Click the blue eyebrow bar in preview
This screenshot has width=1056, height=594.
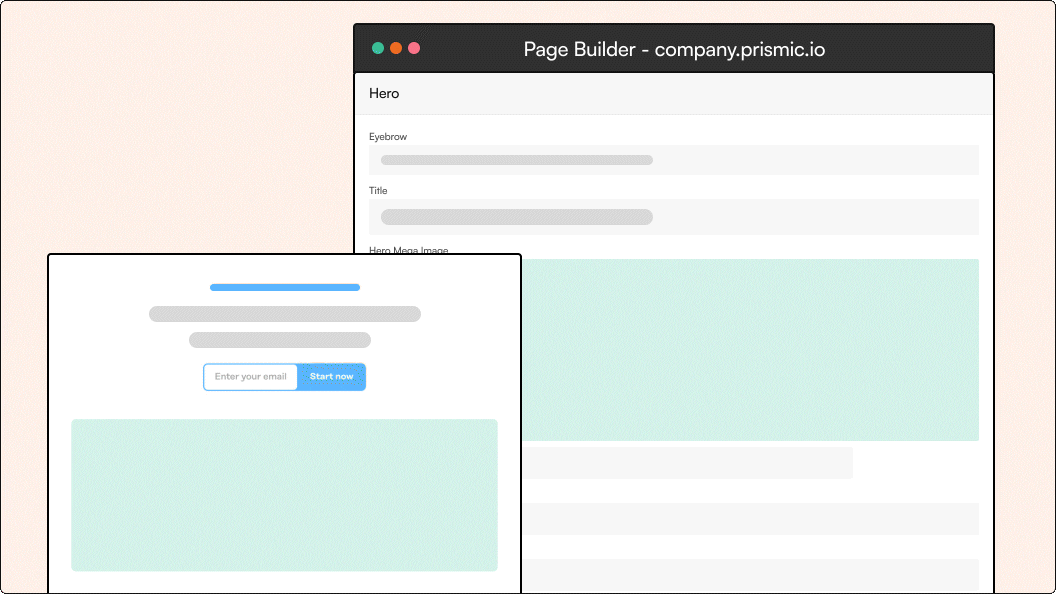285,288
